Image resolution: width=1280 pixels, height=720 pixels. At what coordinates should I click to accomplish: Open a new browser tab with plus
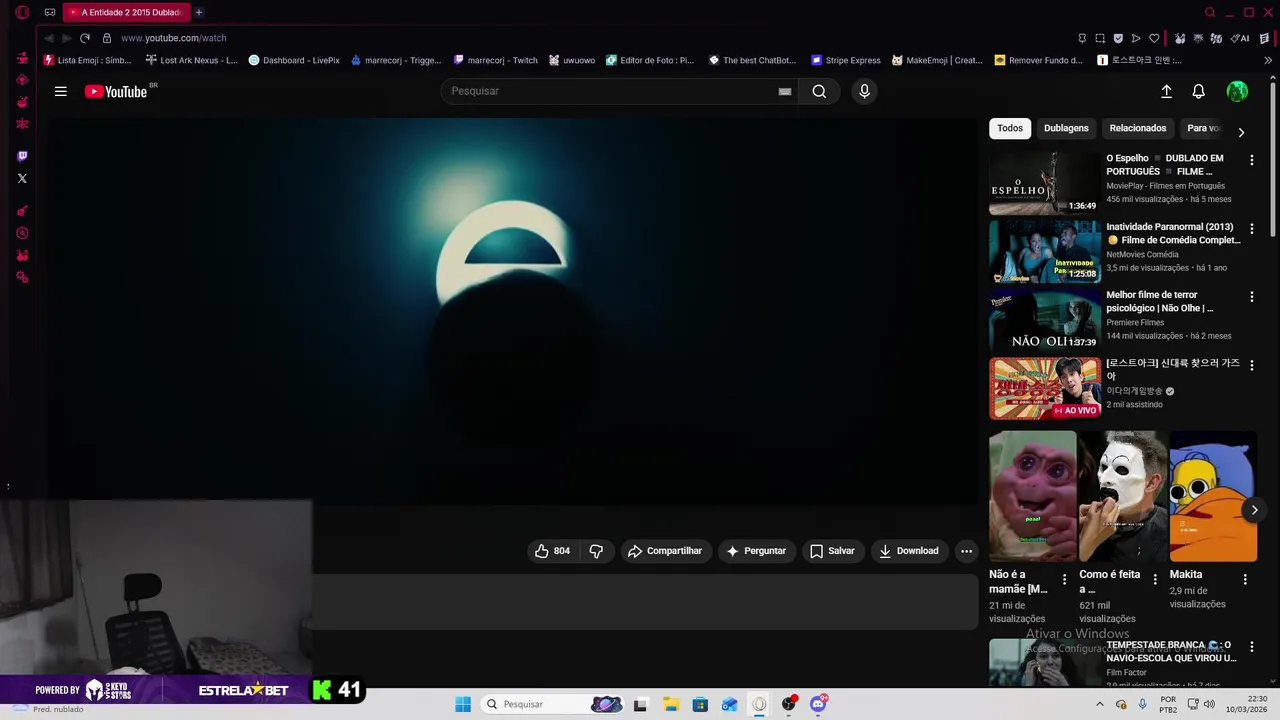click(199, 12)
